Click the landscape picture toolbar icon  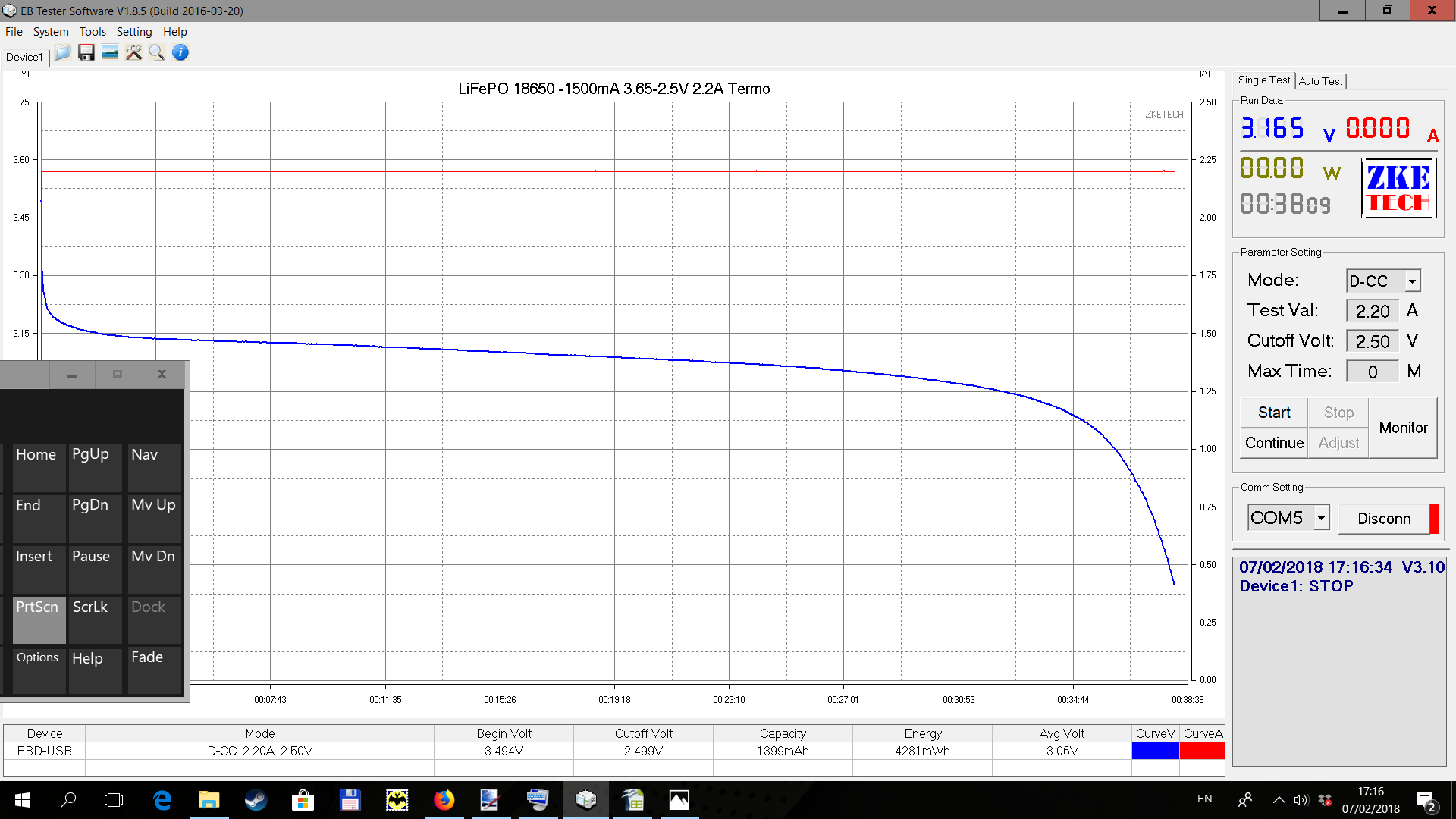pyautogui.click(x=110, y=53)
